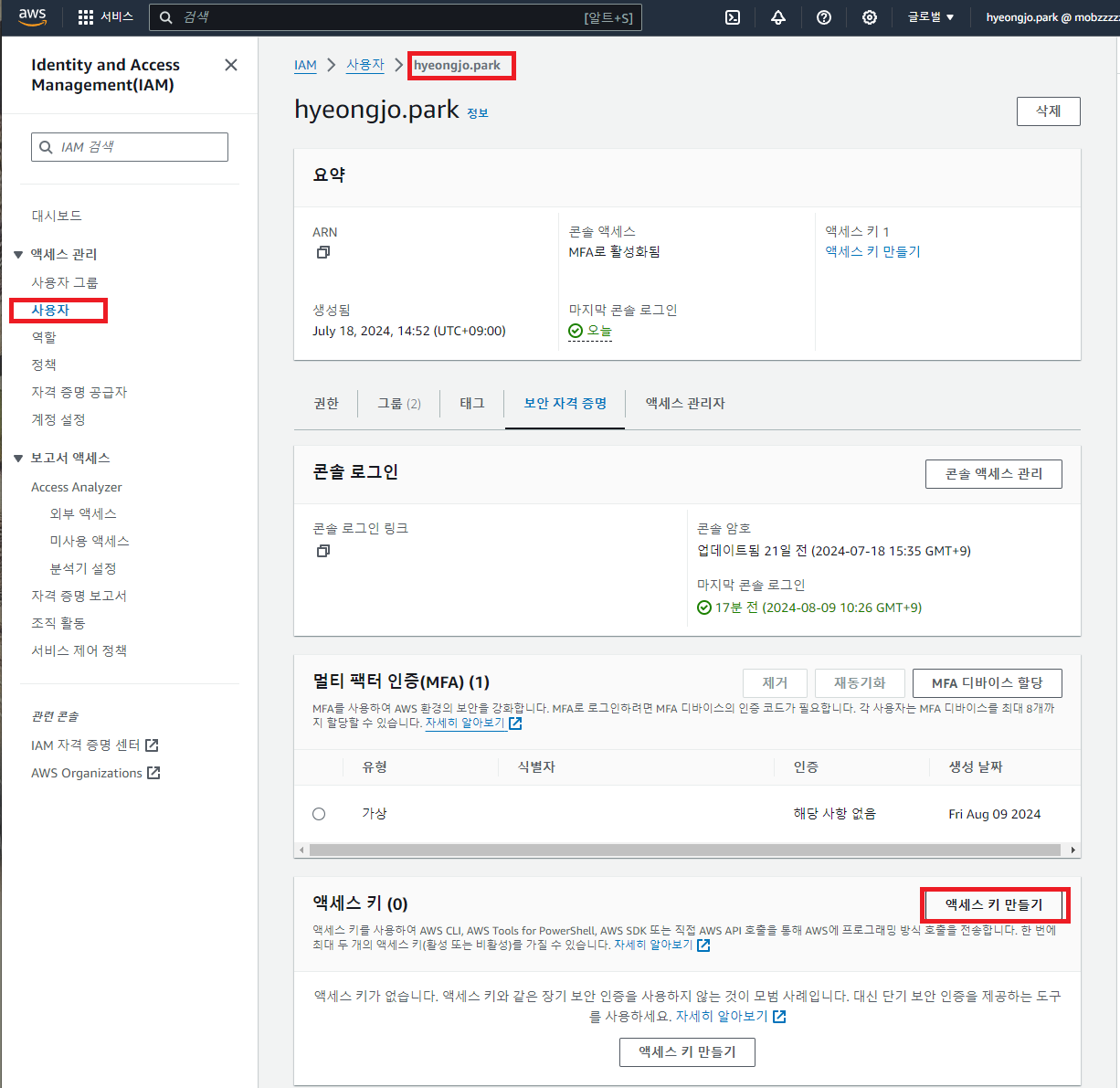Screen dimensions: 1120x1088
Task: Focus the IAM 검색 sidebar field
Action: 130,147
